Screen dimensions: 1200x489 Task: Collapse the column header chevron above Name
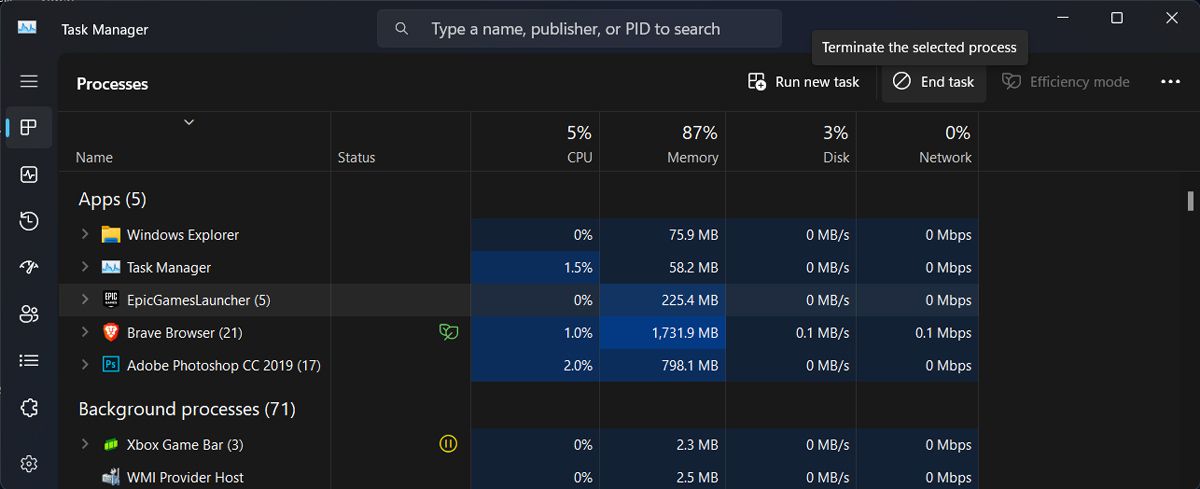(x=188, y=122)
